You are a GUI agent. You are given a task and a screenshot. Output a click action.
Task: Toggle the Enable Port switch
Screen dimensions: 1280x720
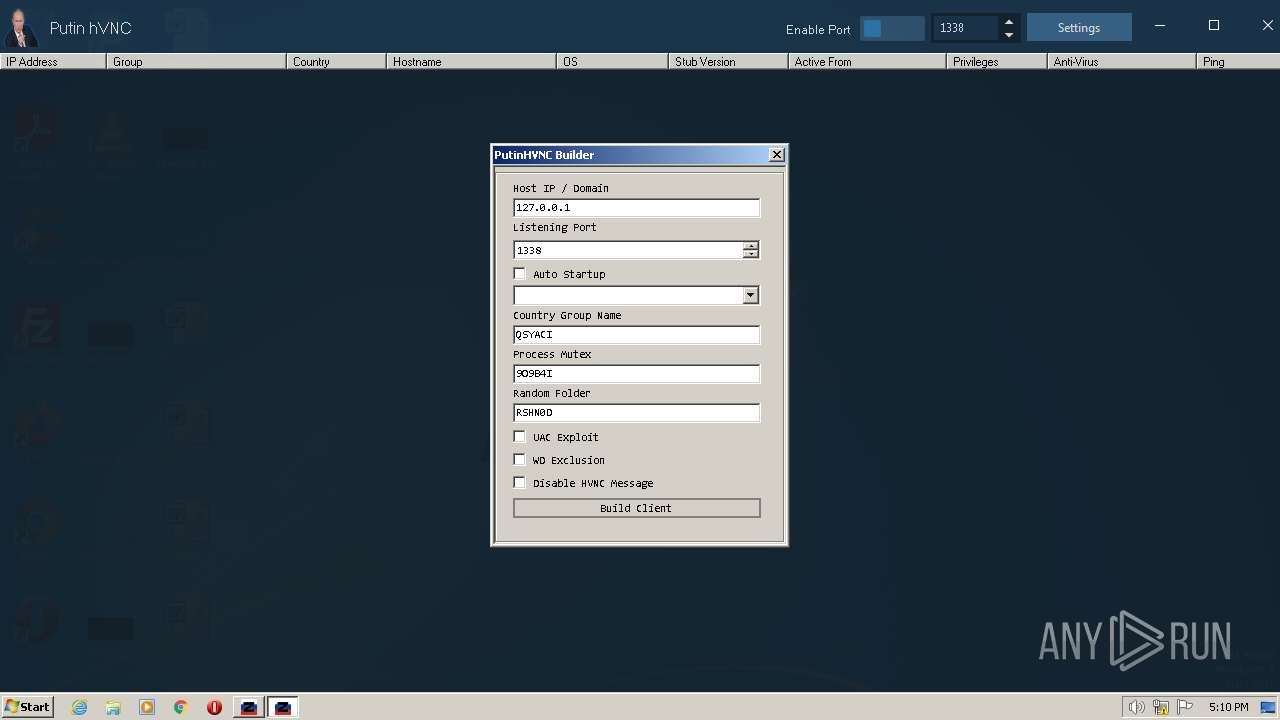tap(892, 28)
